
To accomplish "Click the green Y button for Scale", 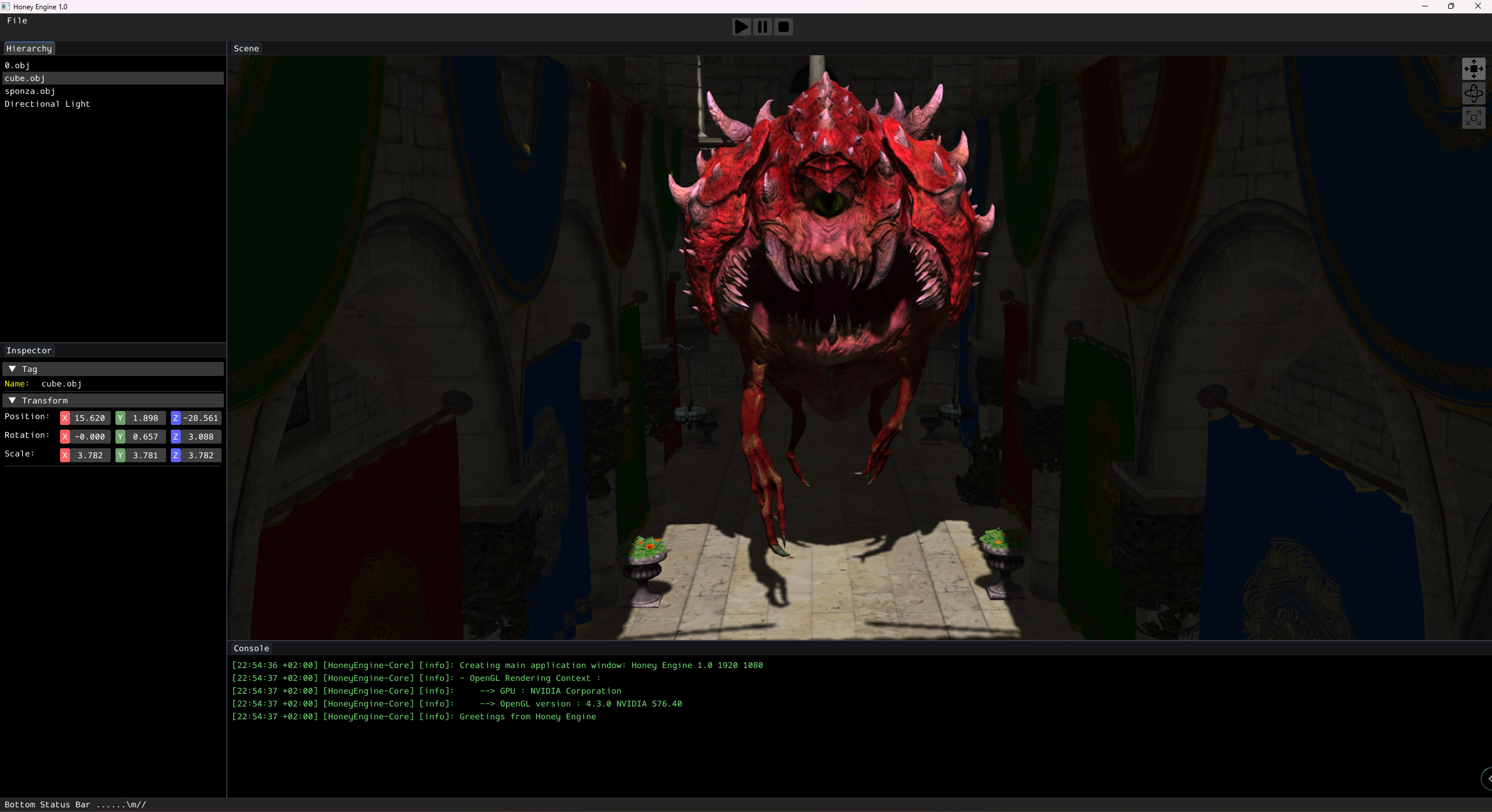I will click(x=120, y=455).
